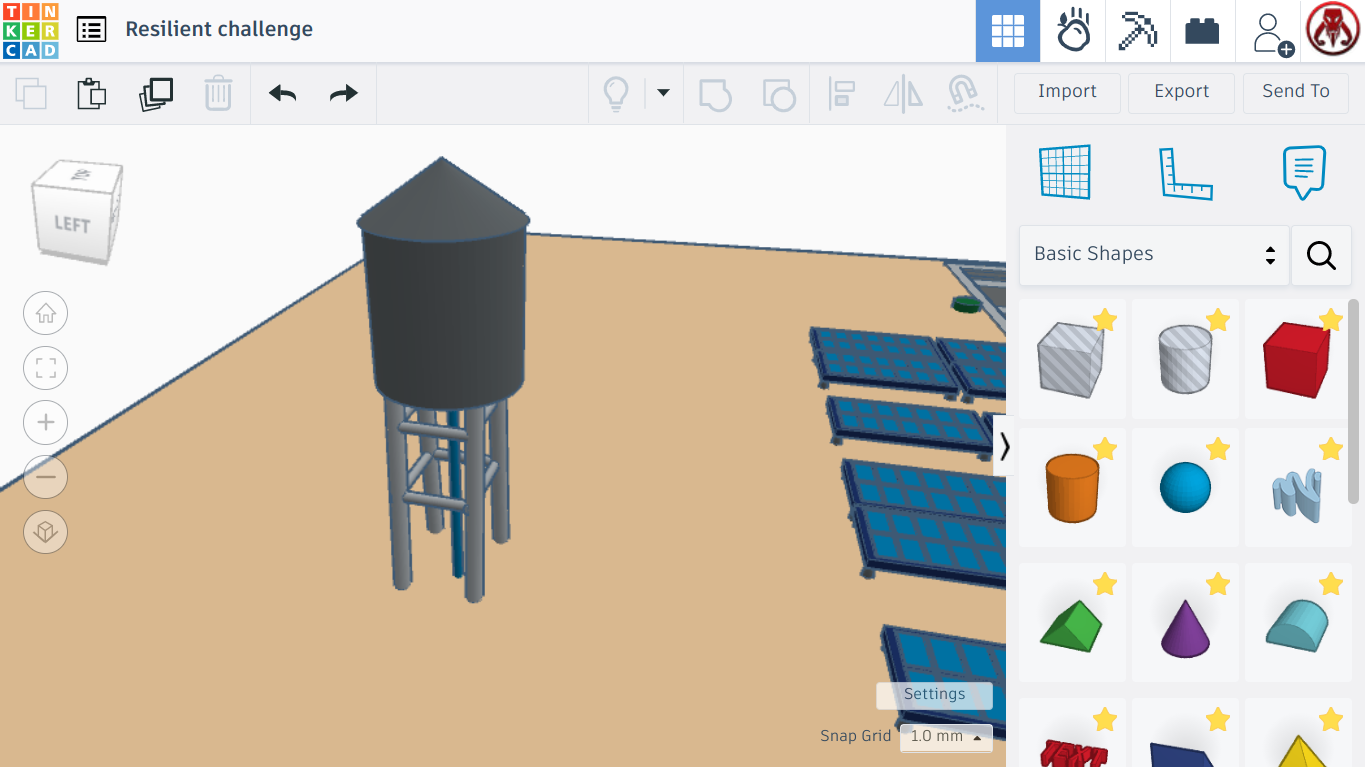This screenshot has width=1365, height=767.
Task: Click the Paste clipboard icon
Action: tap(92, 93)
